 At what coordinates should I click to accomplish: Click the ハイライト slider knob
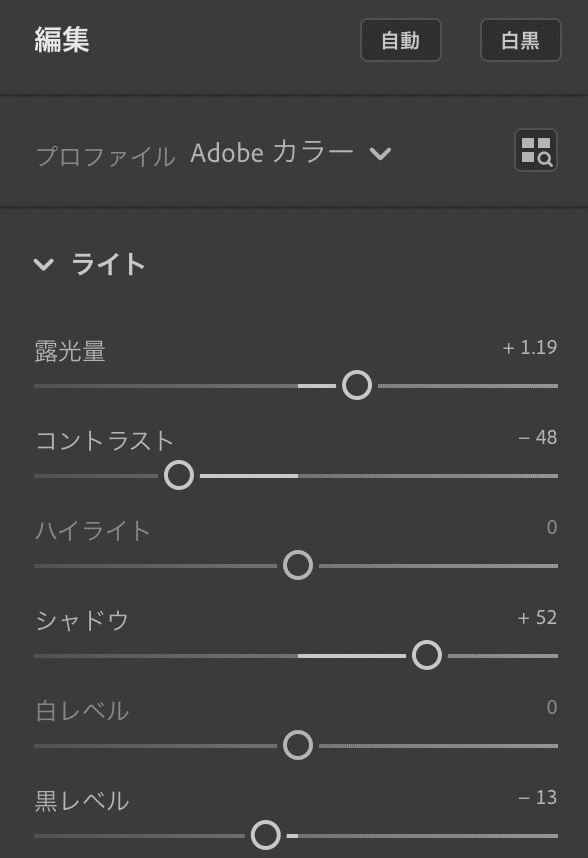coord(296,566)
